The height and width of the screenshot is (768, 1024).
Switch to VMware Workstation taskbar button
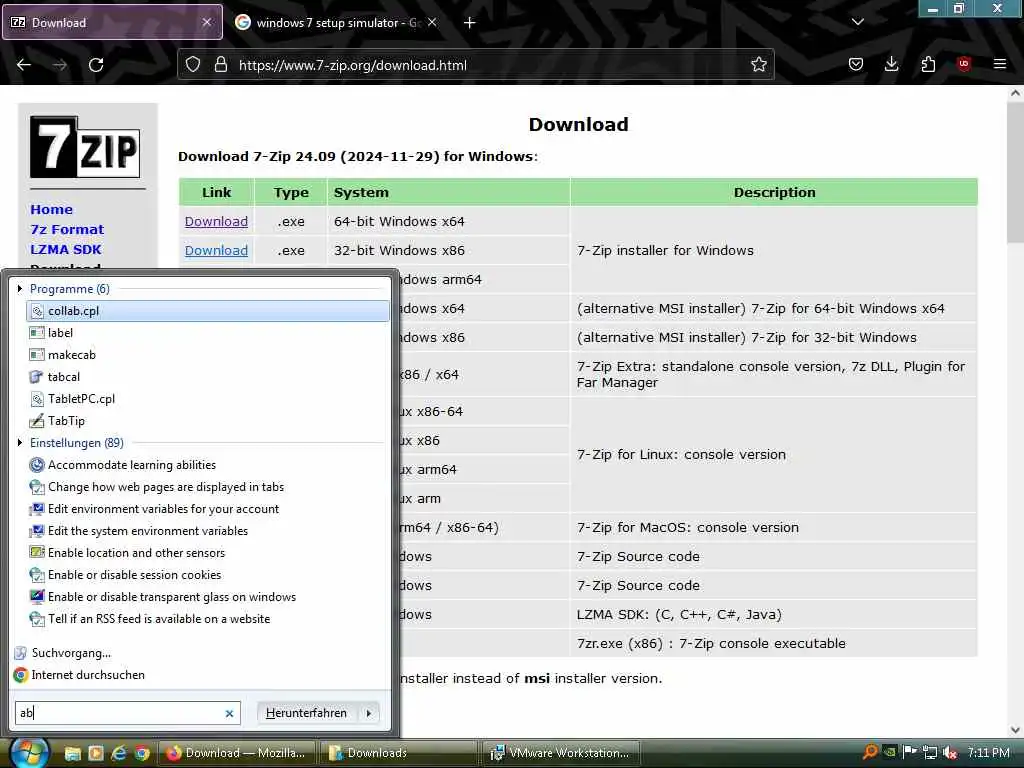562,754
